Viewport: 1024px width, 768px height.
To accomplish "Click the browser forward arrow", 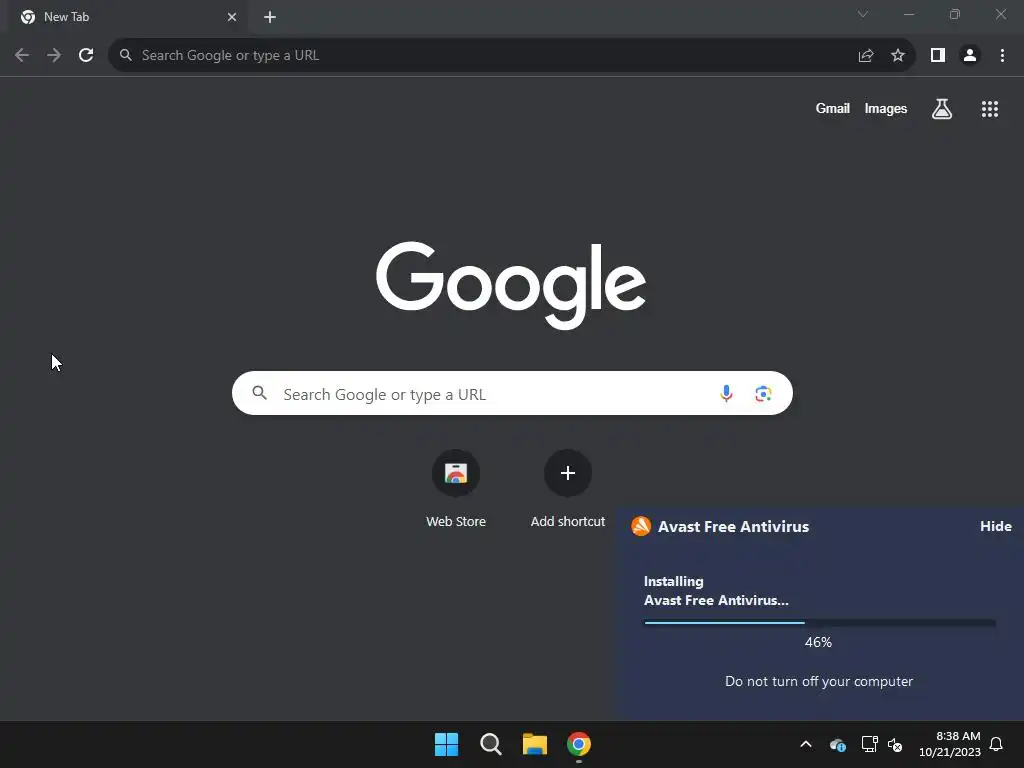I will (54, 56).
